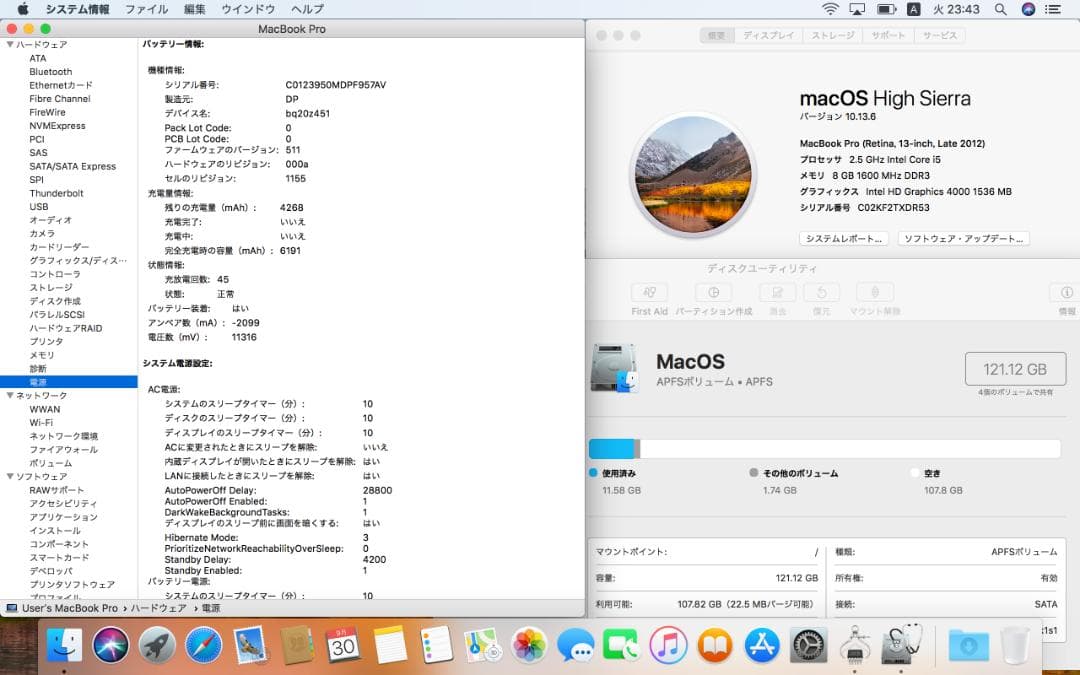Run First Aid in Disk Utility

point(648,293)
